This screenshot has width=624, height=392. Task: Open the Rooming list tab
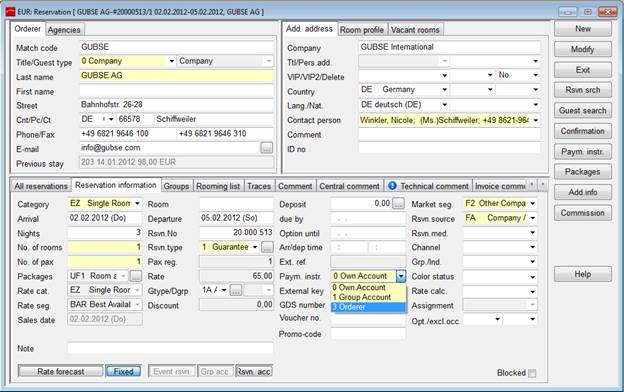(x=218, y=186)
